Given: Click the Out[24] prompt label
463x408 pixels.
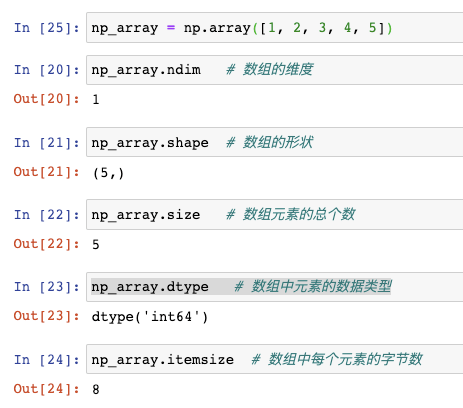Looking at the screenshot, I should coord(47,389).
